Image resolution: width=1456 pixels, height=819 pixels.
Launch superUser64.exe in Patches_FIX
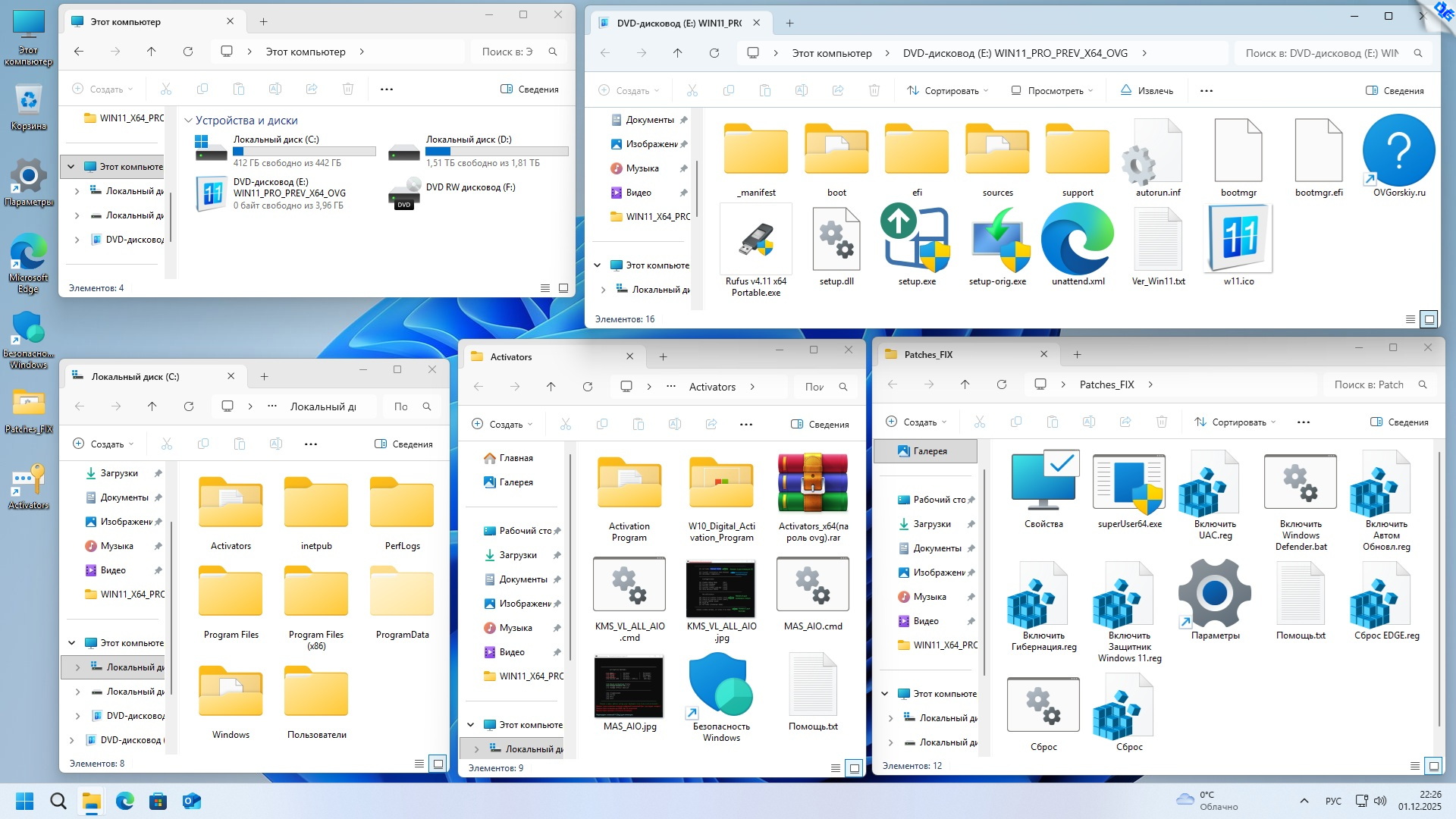coord(1128,483)
